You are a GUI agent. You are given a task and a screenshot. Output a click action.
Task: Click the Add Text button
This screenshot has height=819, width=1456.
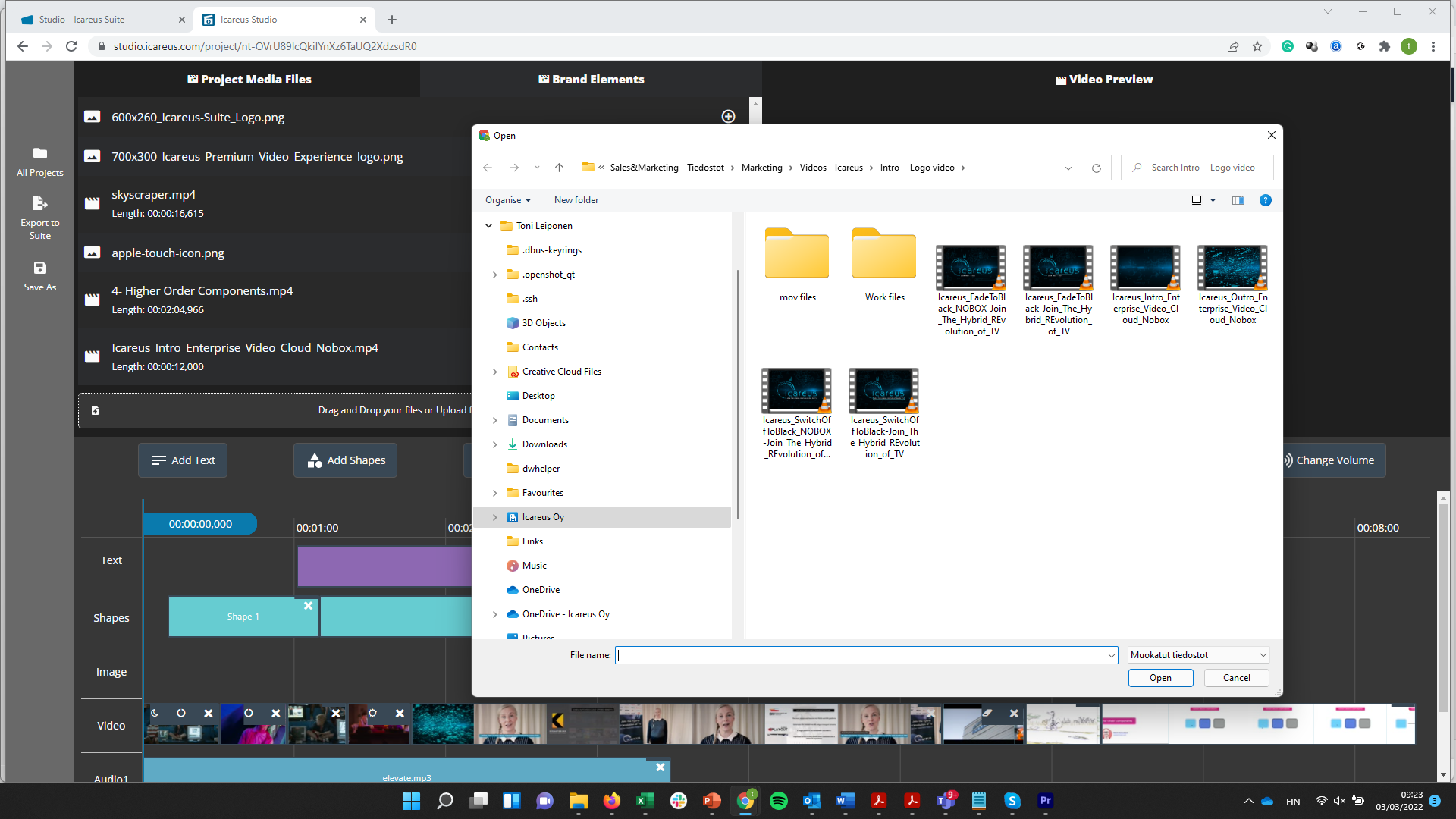183,460
